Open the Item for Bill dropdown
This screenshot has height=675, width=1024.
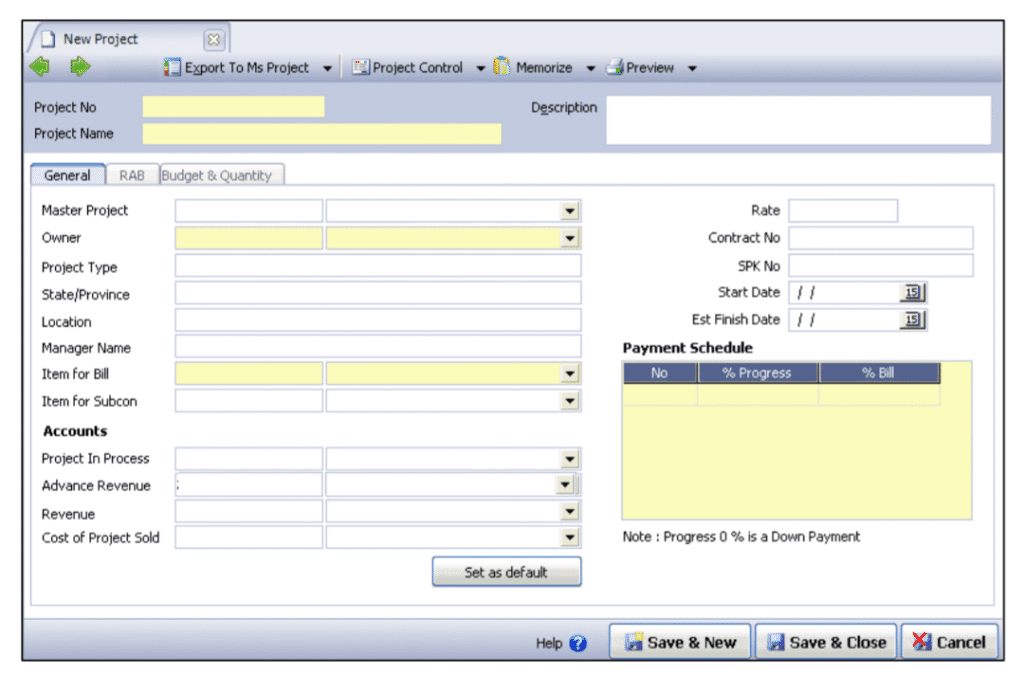pyautogui.click(x=570, y=373)
